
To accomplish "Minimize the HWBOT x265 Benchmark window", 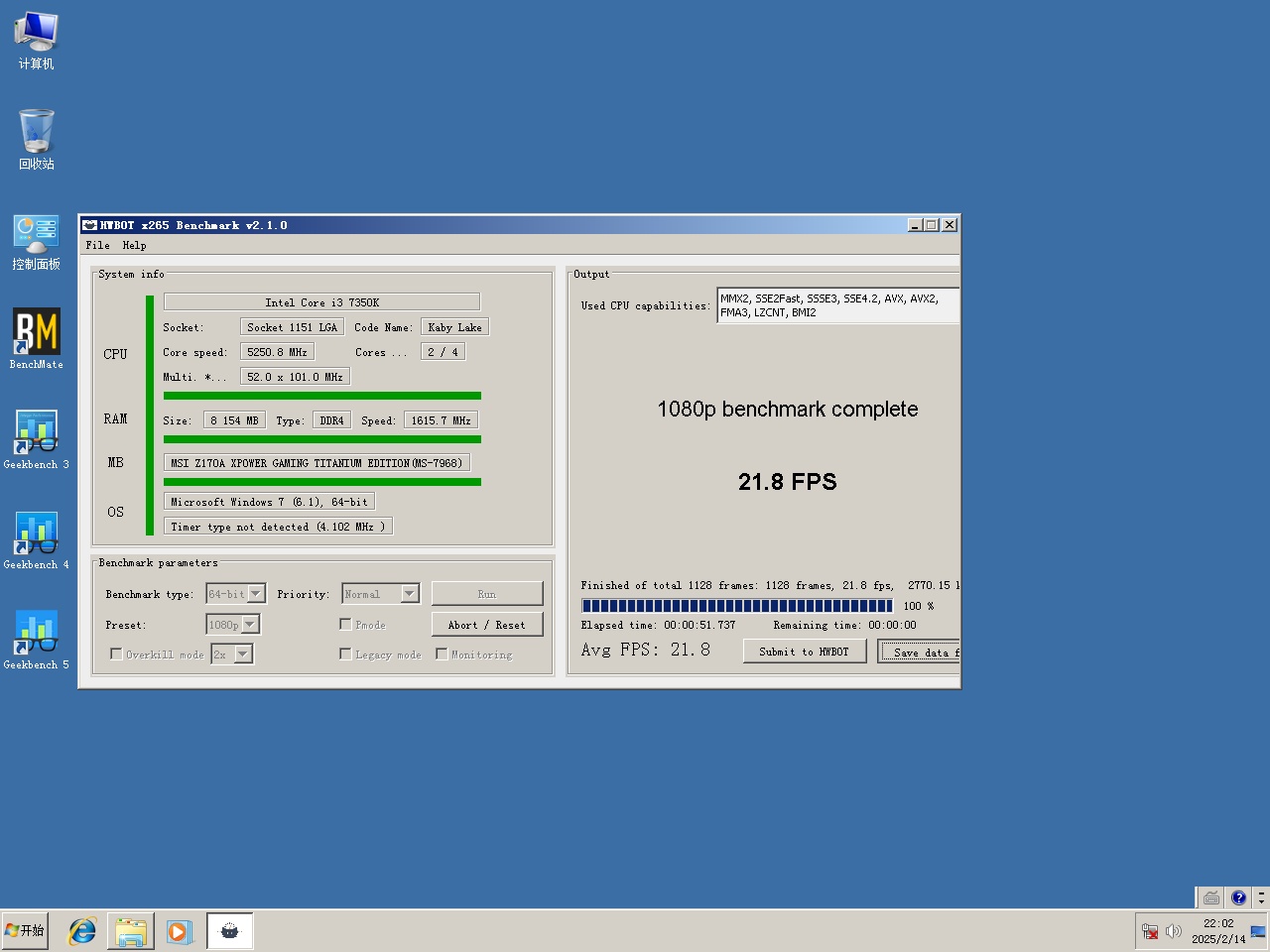I will tap(915, 225).
